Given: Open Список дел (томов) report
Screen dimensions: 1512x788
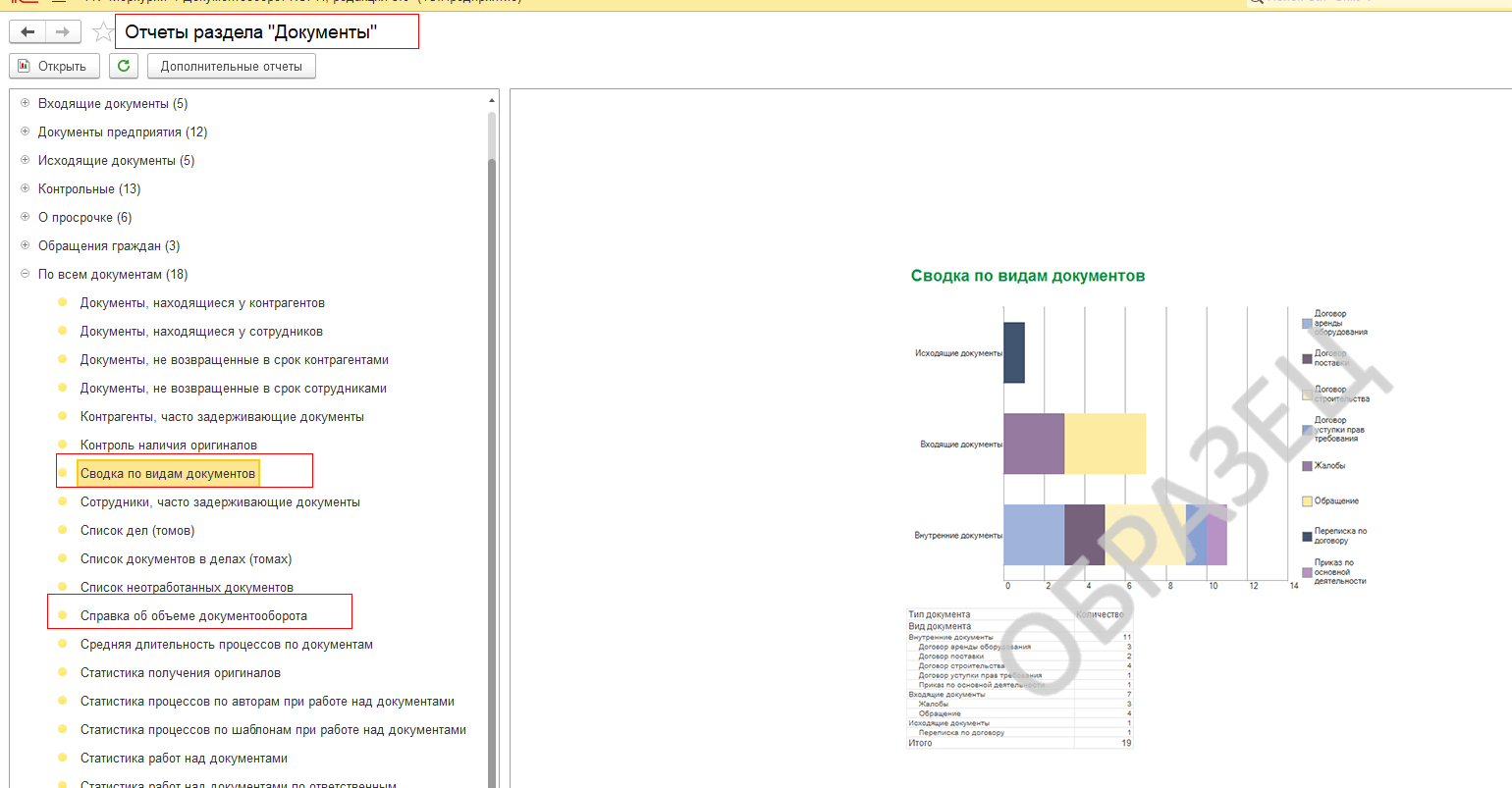Looking at the screenshot, I should [137, 531].
